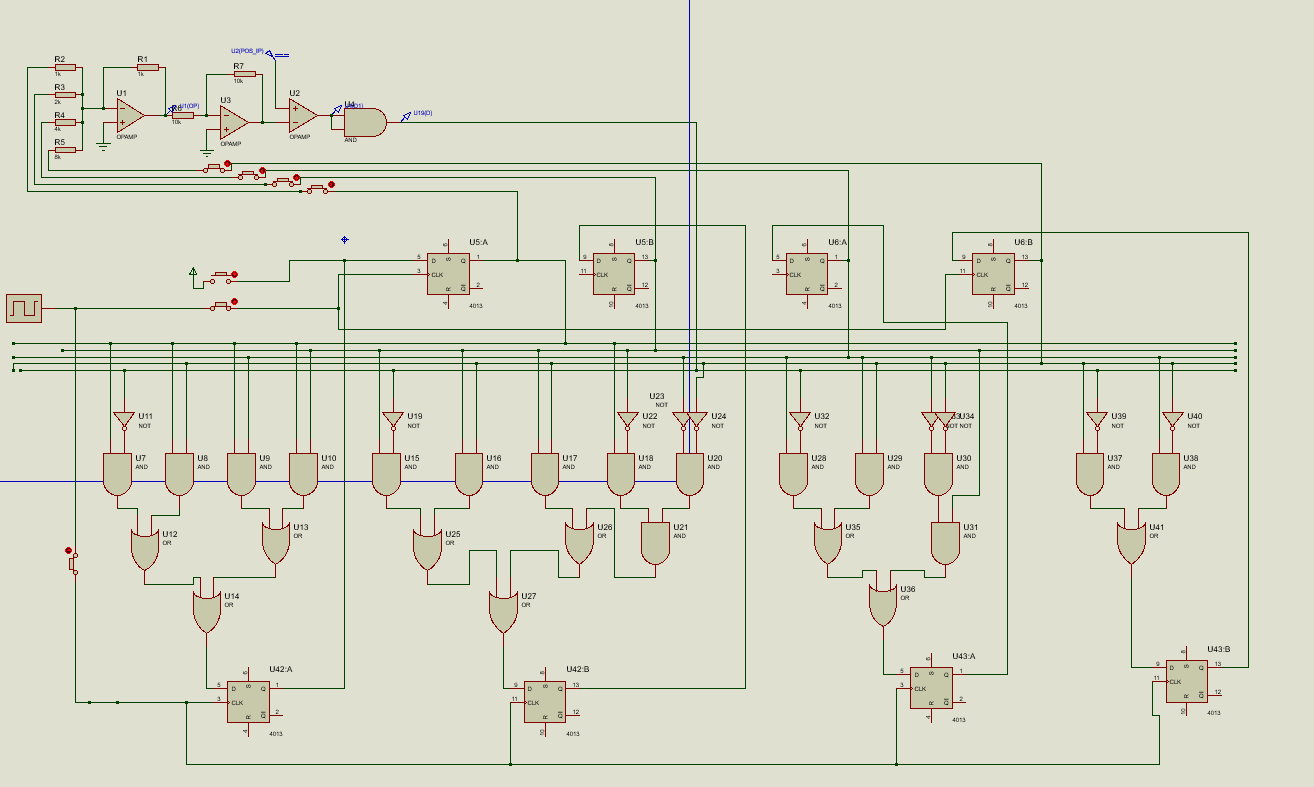Click the OPAMP text under U1
Image resolution: width=1314 pixels, height=787 pixels.
click(127, 137)
